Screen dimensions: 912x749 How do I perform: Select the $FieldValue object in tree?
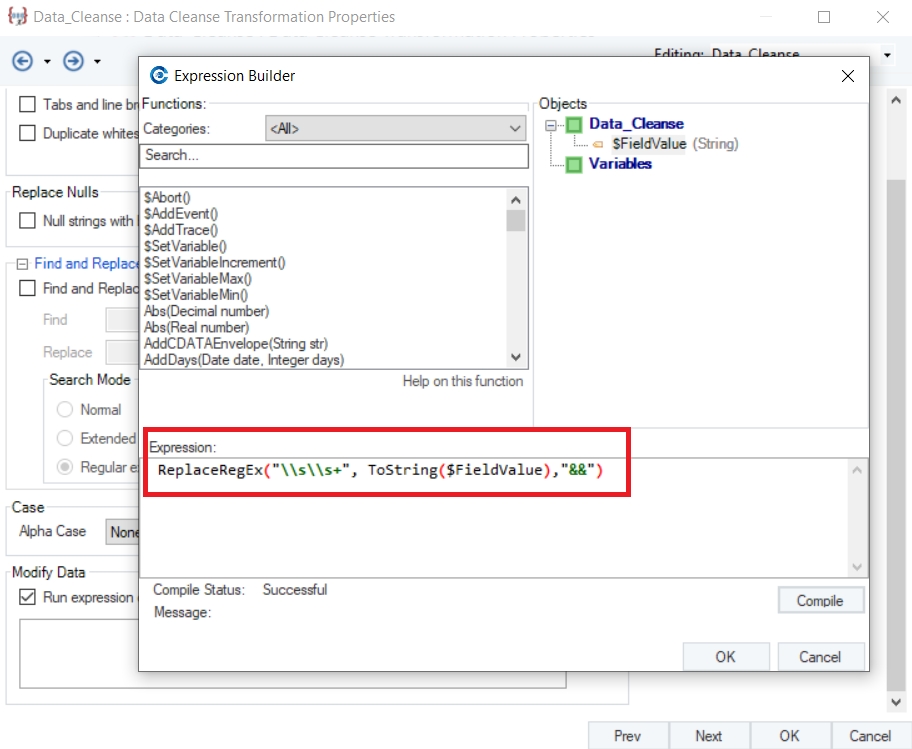(x=649, y=144)
